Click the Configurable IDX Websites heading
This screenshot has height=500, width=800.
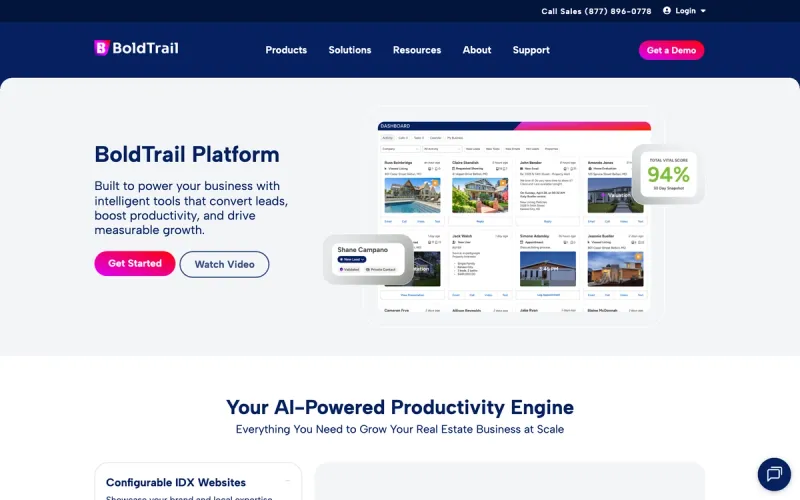point(176,482)
